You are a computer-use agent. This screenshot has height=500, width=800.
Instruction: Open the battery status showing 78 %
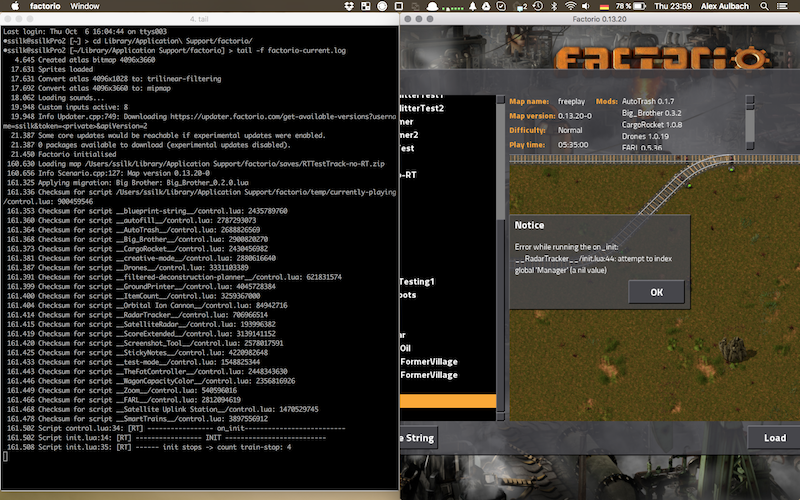pos(631,6)
